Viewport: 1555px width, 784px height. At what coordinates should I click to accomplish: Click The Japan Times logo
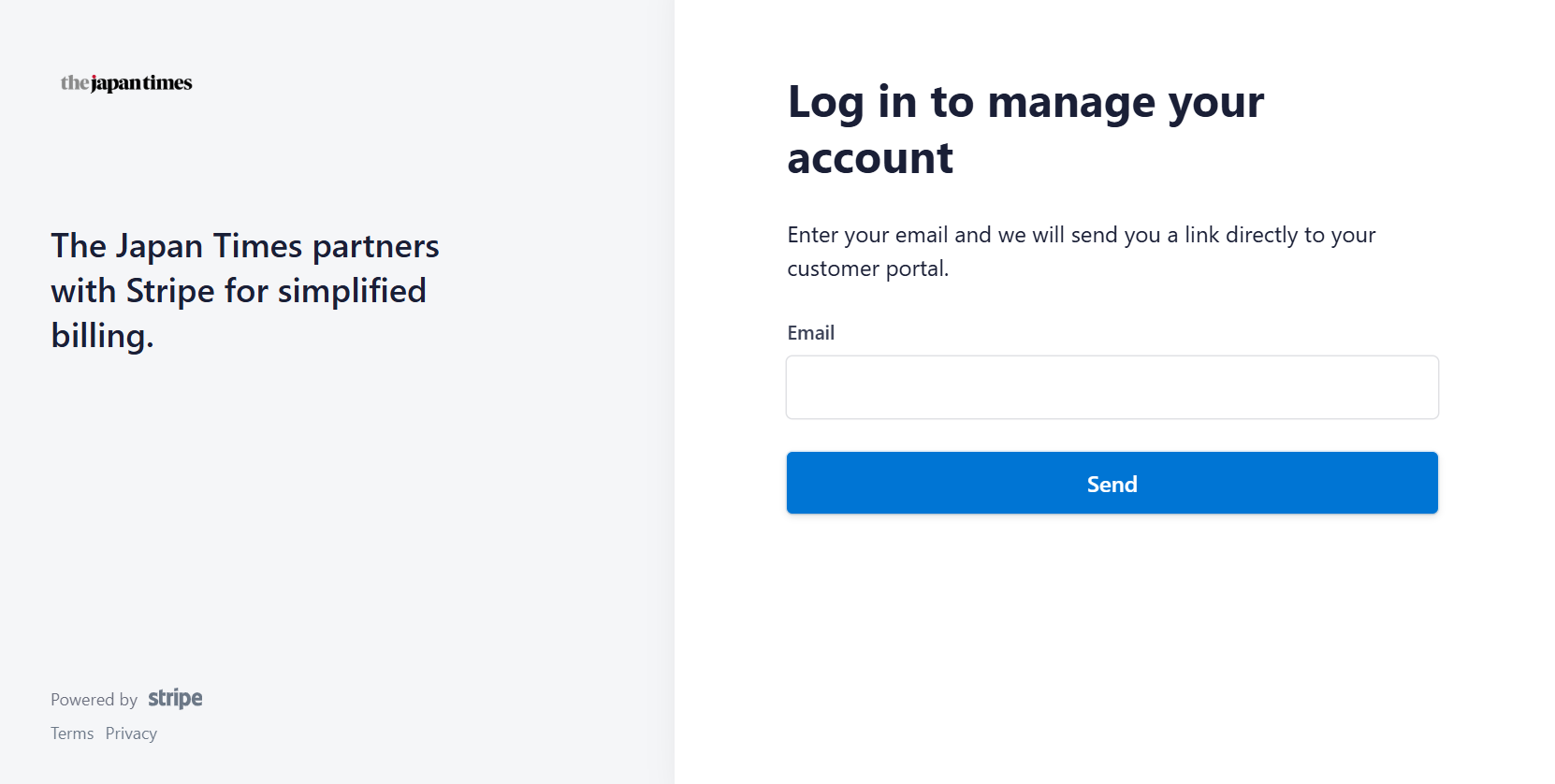coord(126,83)
